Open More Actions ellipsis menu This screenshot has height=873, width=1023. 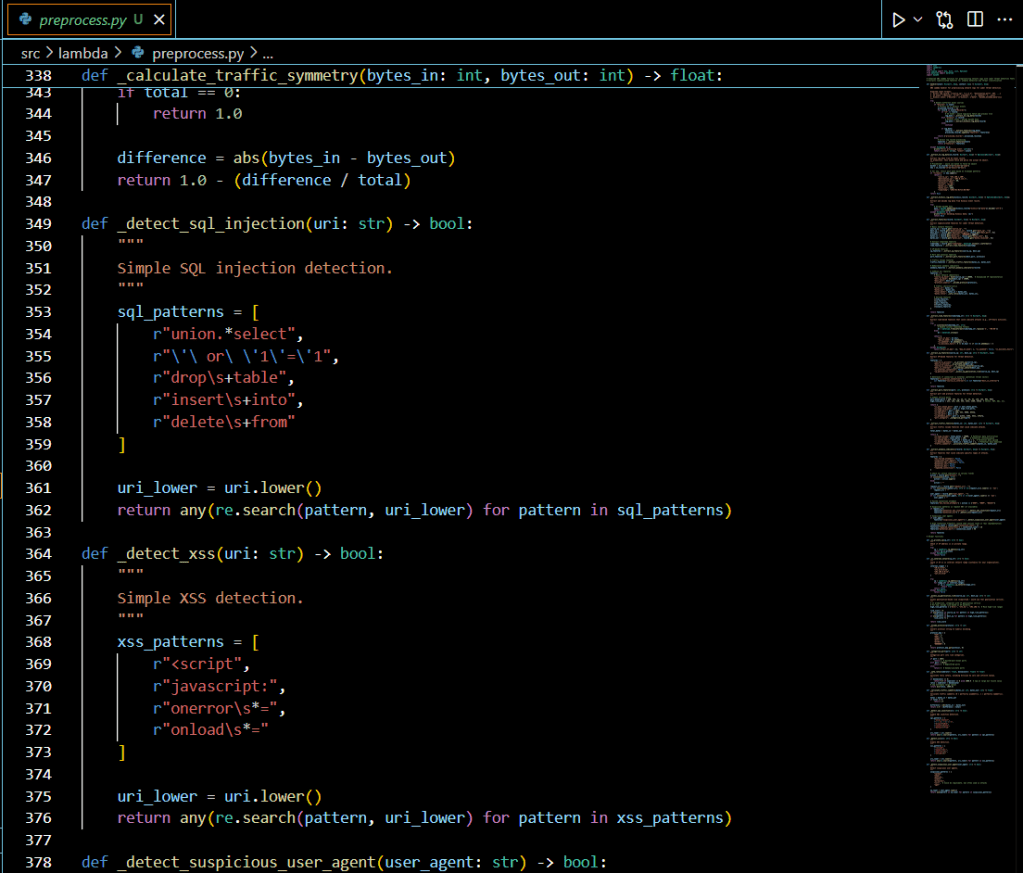(x=1004, y=19)
